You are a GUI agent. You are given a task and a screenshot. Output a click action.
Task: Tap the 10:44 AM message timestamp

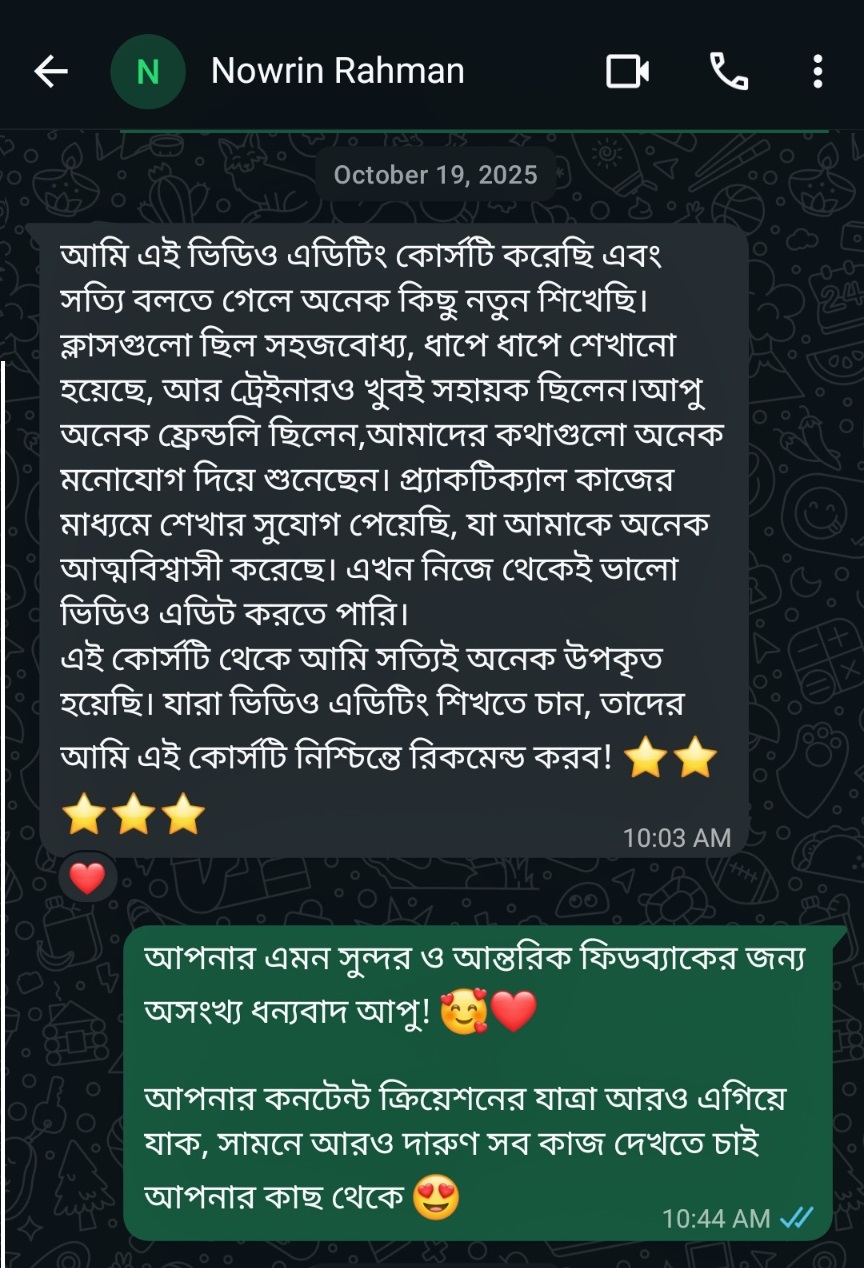(x=716, y=1218)
